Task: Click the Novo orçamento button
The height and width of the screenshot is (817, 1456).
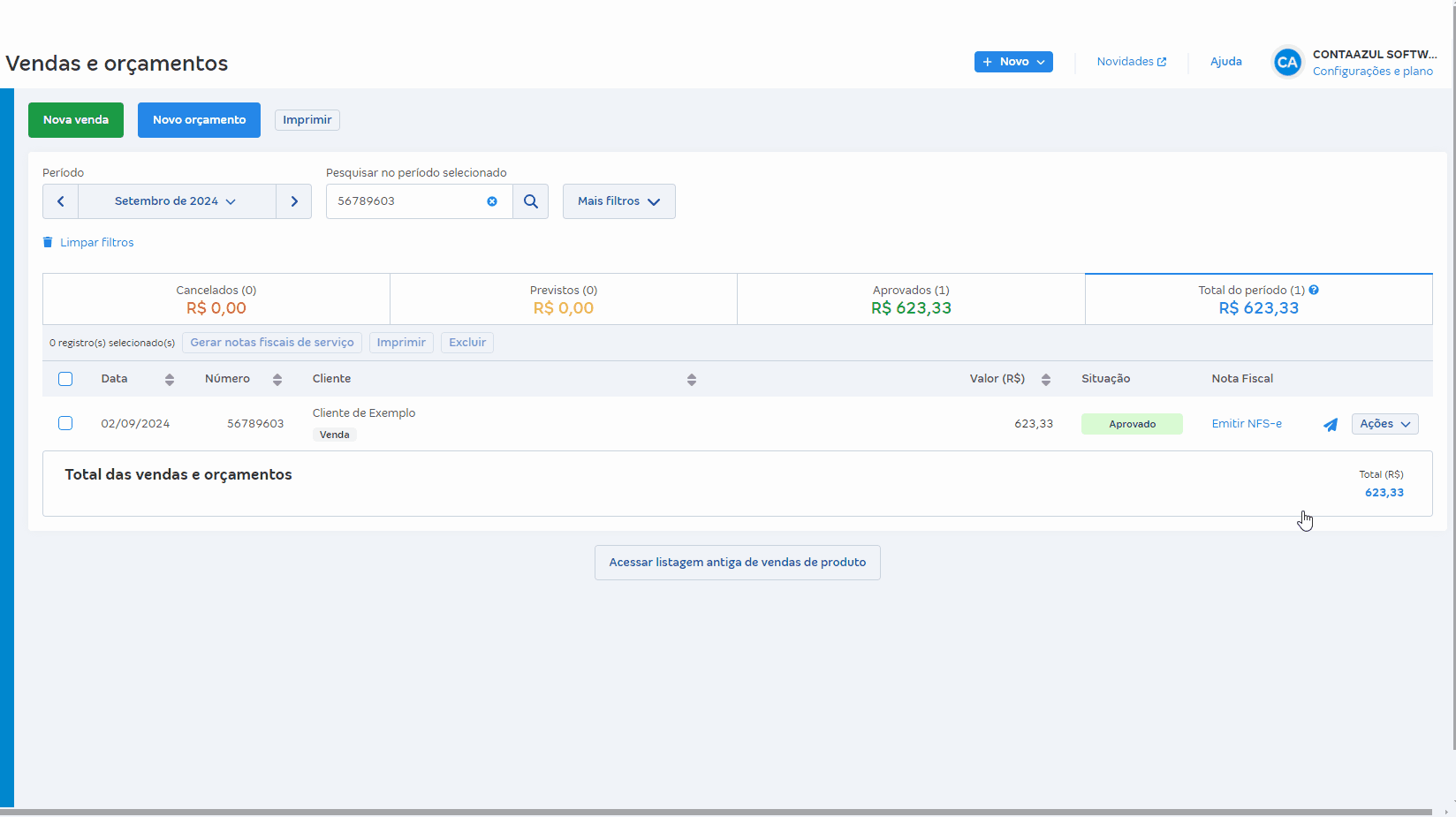Action: (199, 120)
